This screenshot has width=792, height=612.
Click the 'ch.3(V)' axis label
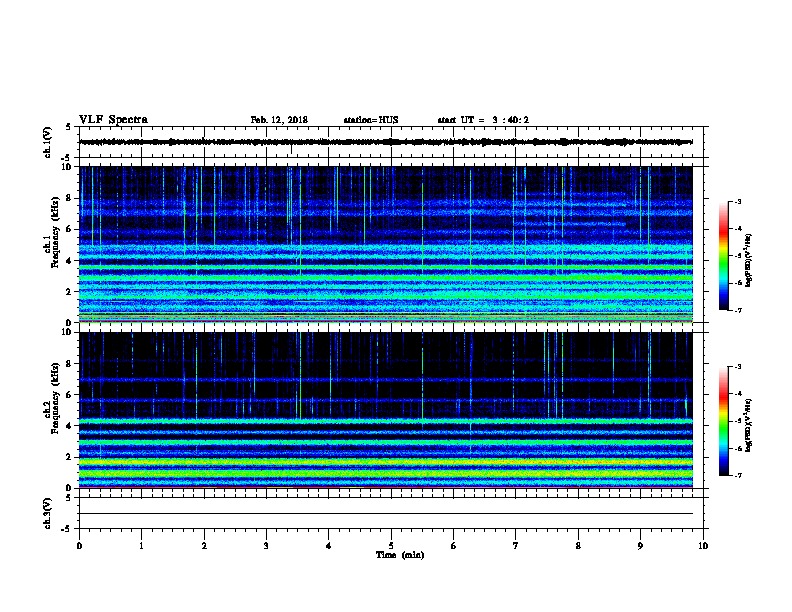48,513
